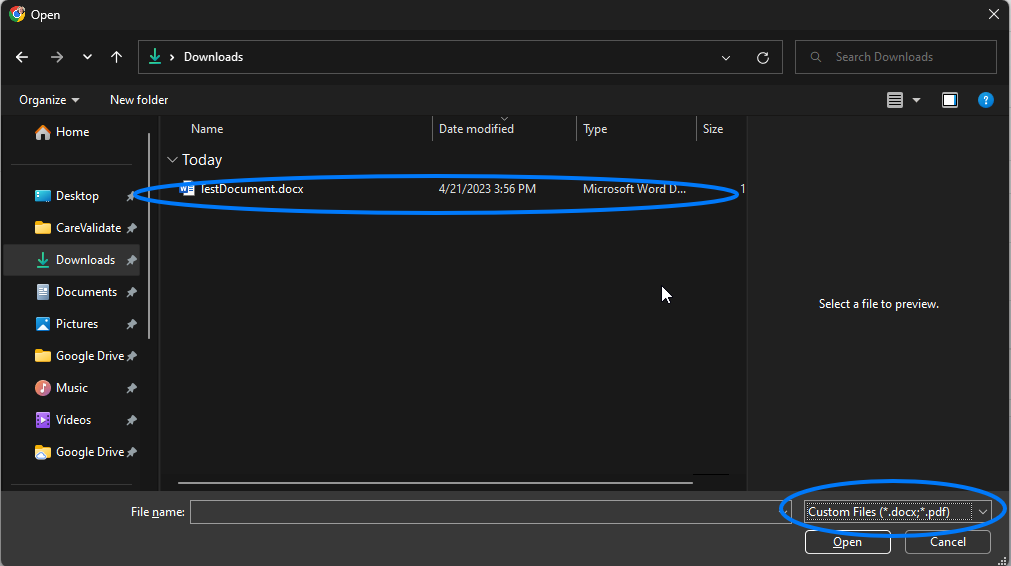1011x566 pixels.
Task: Click the Open button
Action: click(847, 542)
